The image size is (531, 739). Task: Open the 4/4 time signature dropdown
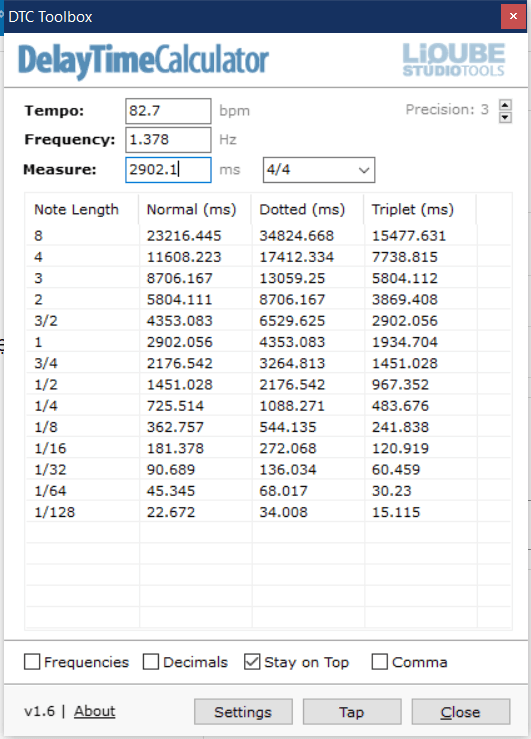(319, 170)
